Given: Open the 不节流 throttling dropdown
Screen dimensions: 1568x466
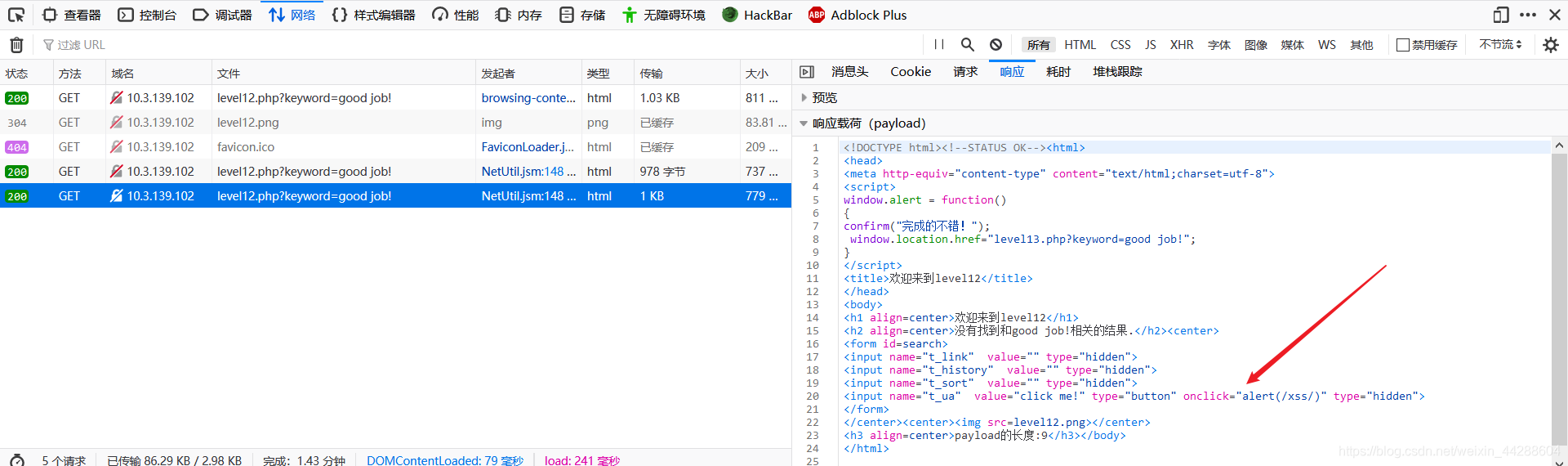Looking at the screenshot, I should [1500, 45].
